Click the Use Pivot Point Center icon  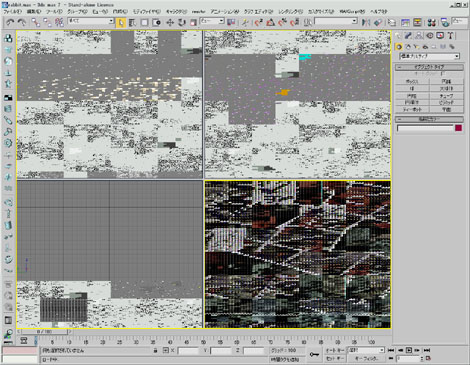point(231,22)
